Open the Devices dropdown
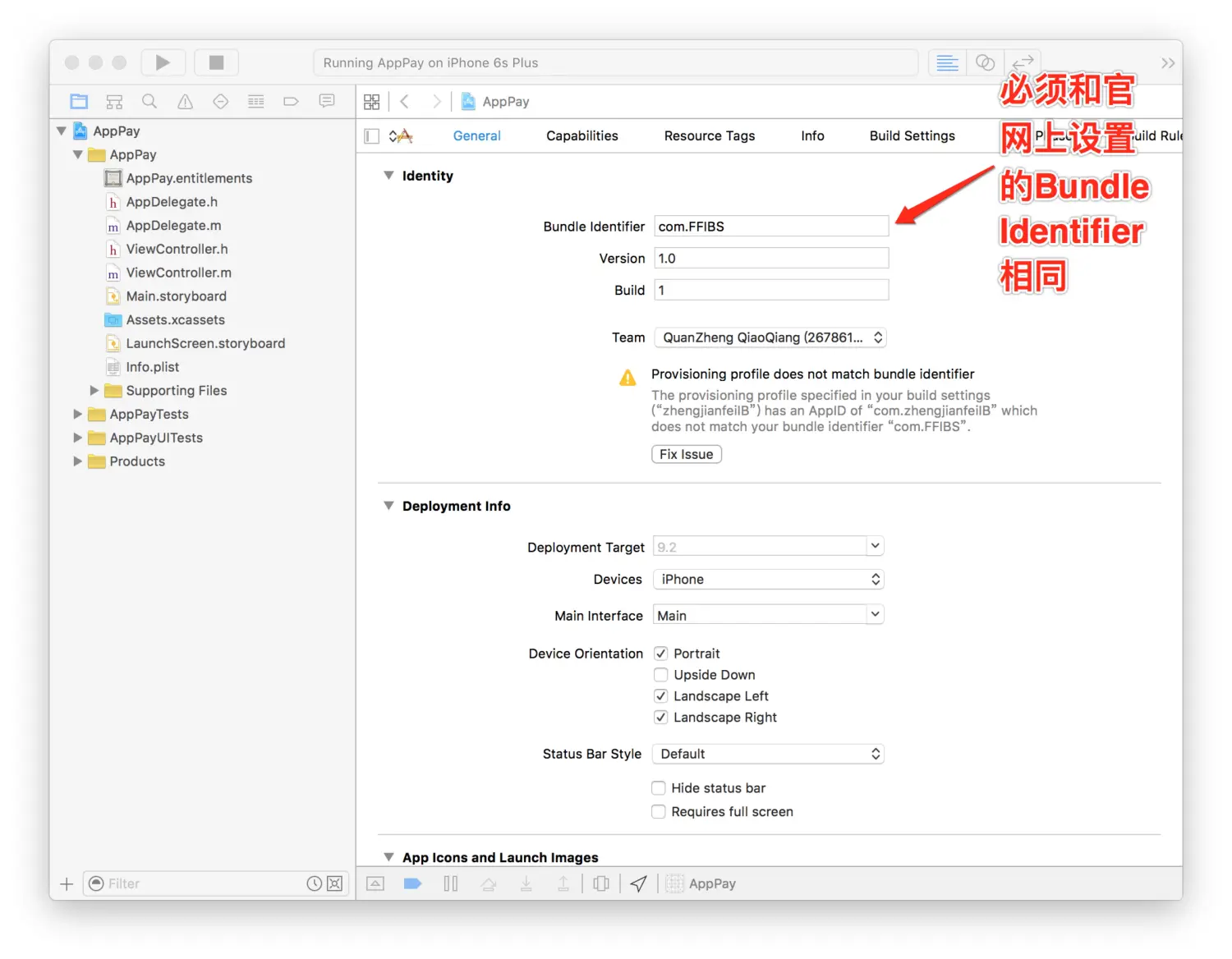This screenshot has height=959, width=1232. point(769,580)
